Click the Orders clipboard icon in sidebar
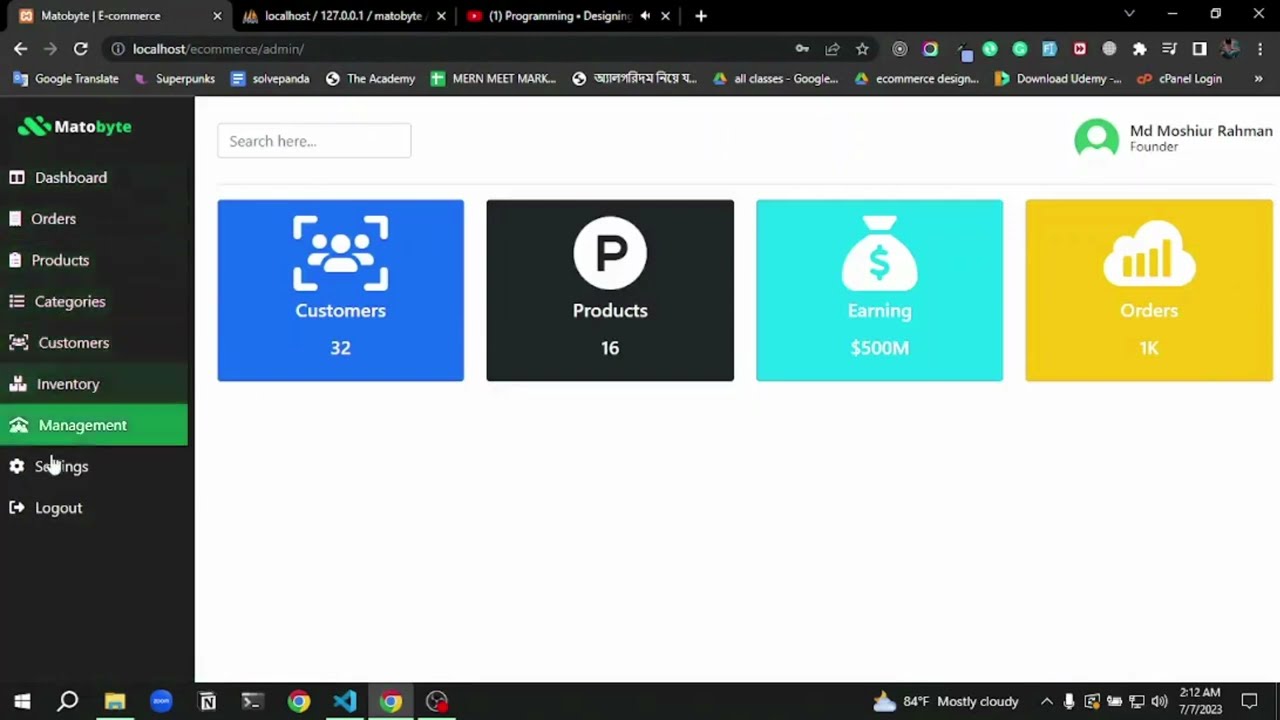Viewport: 1280px width, 720px height. (x=15, y=218)
